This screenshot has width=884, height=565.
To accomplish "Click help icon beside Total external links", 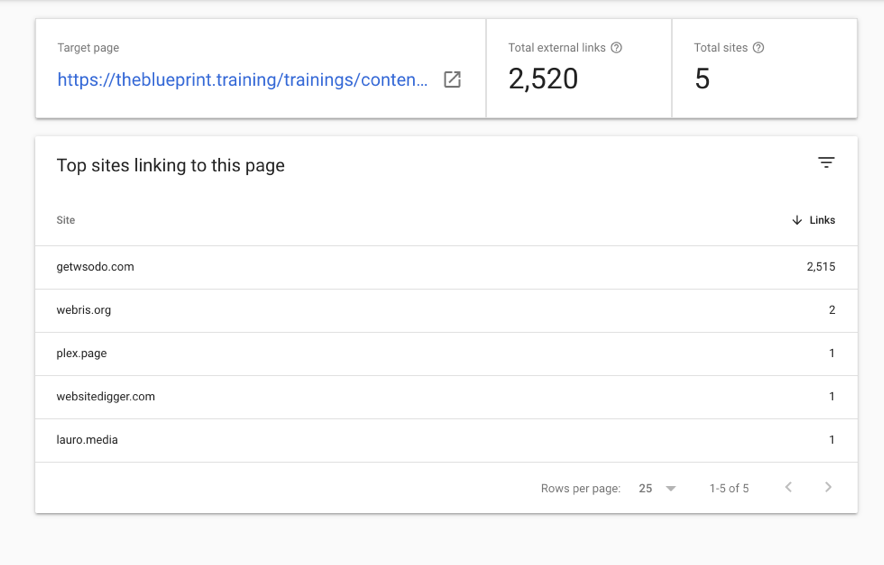I will pos(616,48).
